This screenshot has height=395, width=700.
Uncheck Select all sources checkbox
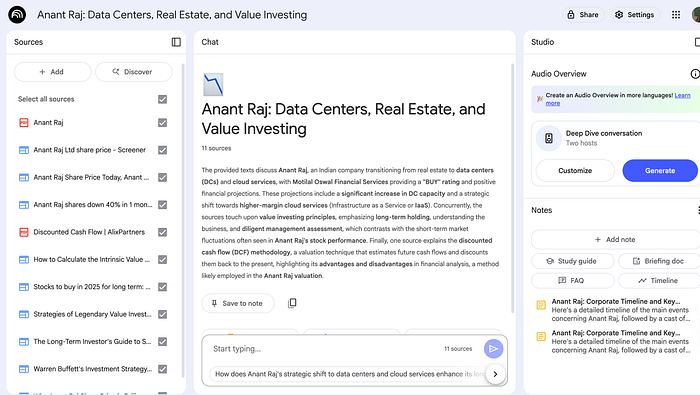point(162,99)
